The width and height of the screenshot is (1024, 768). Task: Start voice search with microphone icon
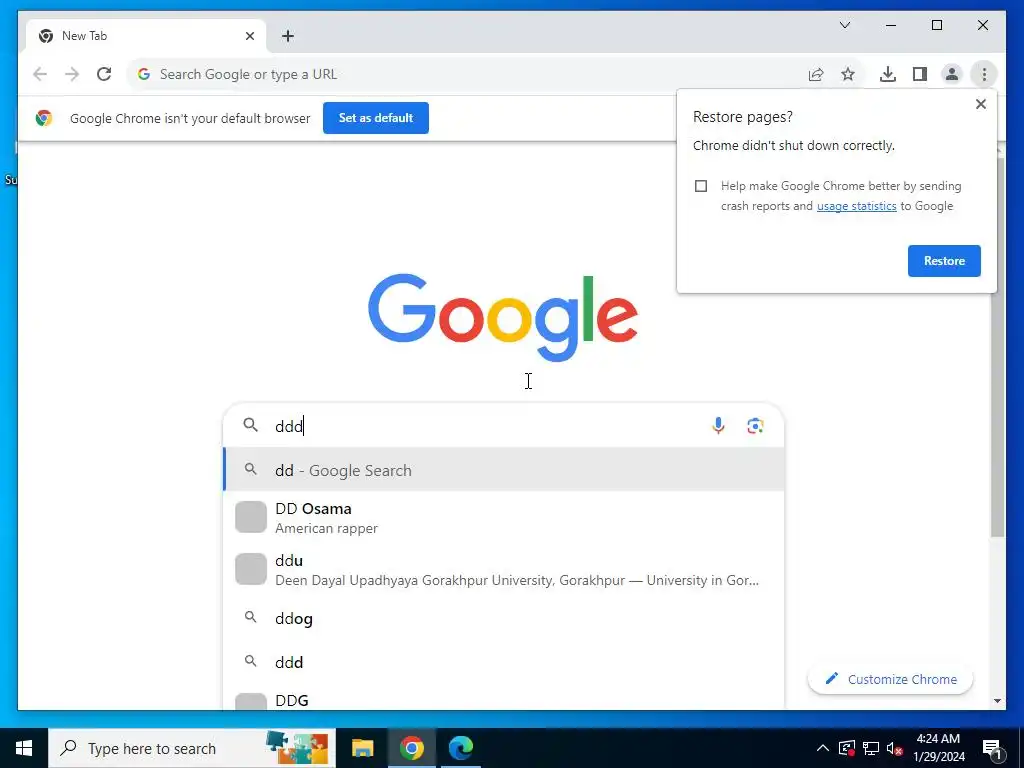pos(718,426)
